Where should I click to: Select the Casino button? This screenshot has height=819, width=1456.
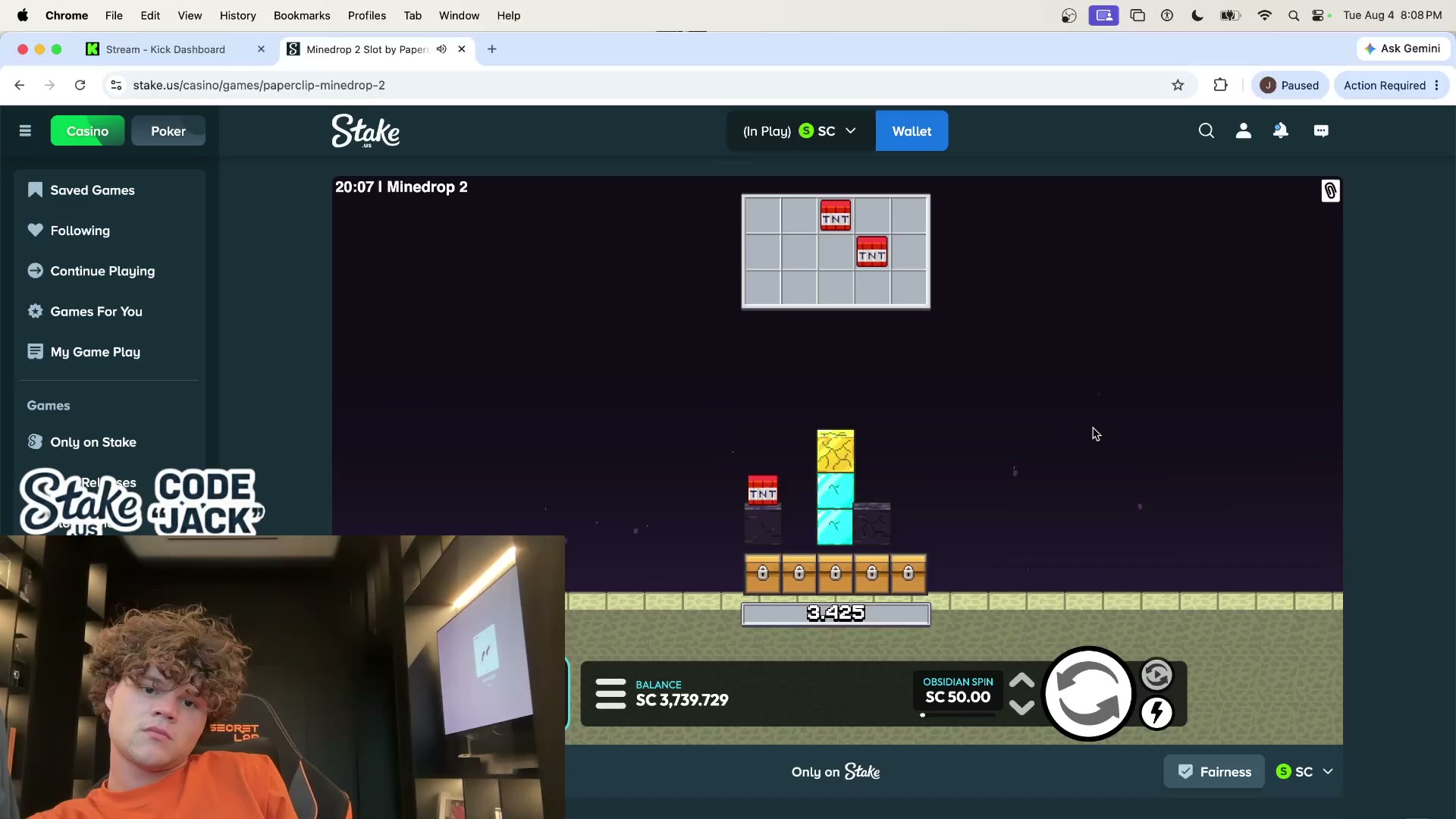pyautogui.click(x=87, y=131)
